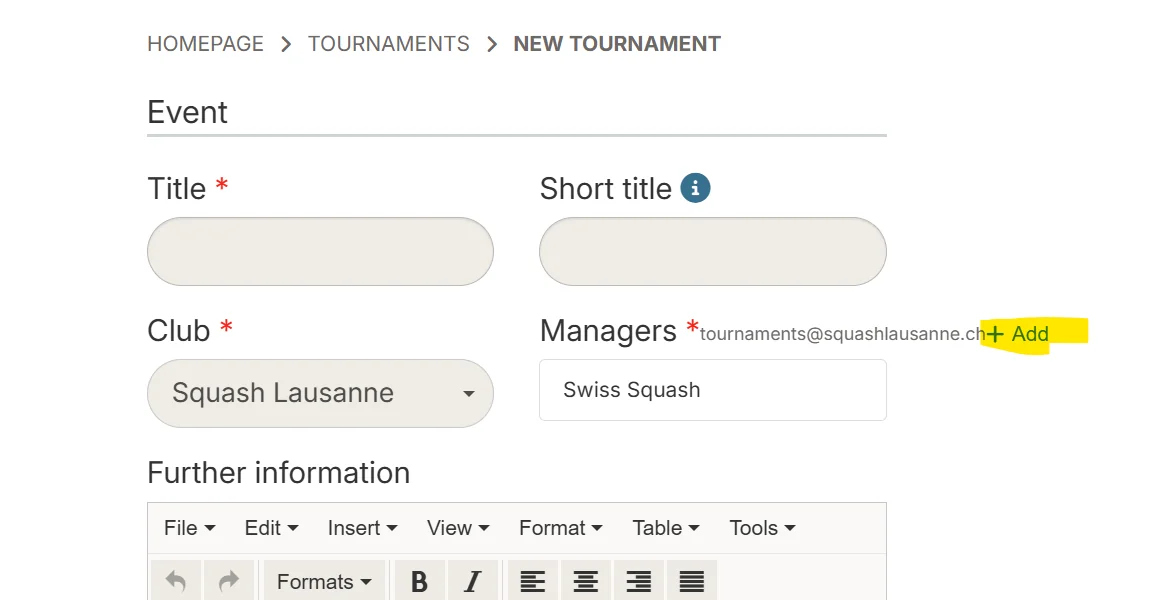Open the File menu in the editor
The height and width of the screenshot is (600, 1173).
point(189,528)
